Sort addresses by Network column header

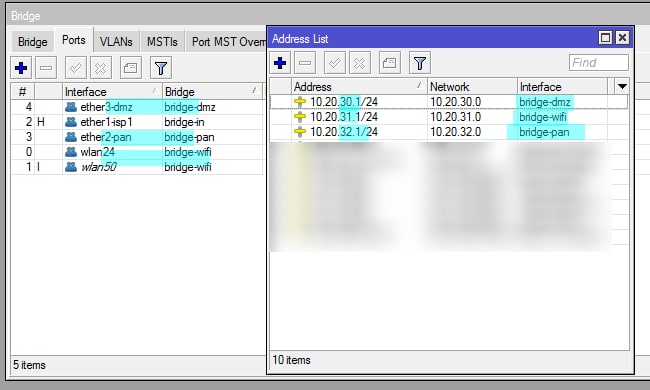(472, 87)
